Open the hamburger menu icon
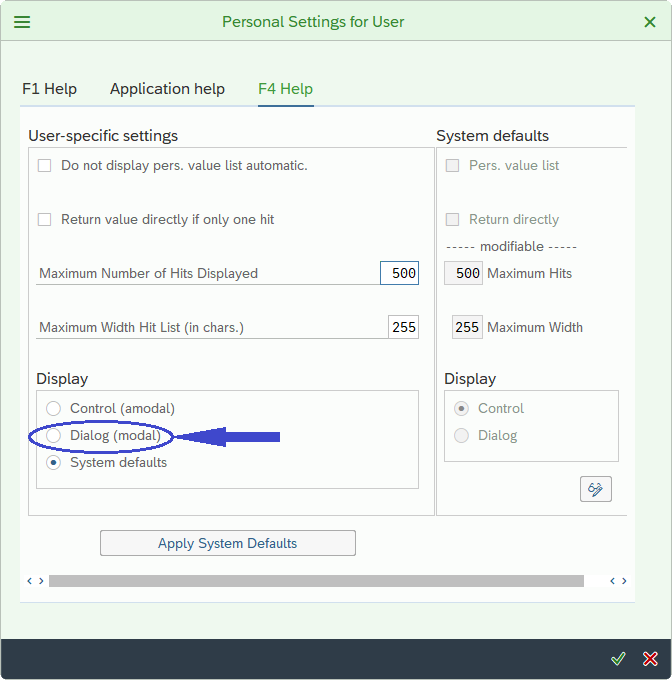Screen dimensions: 672x680 (22, 21)
